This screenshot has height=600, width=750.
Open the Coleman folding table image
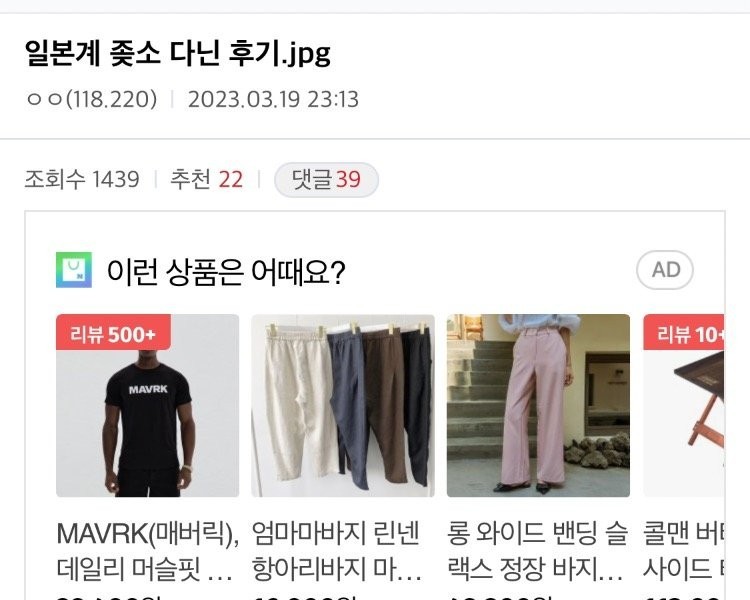[x=684, y=405]
